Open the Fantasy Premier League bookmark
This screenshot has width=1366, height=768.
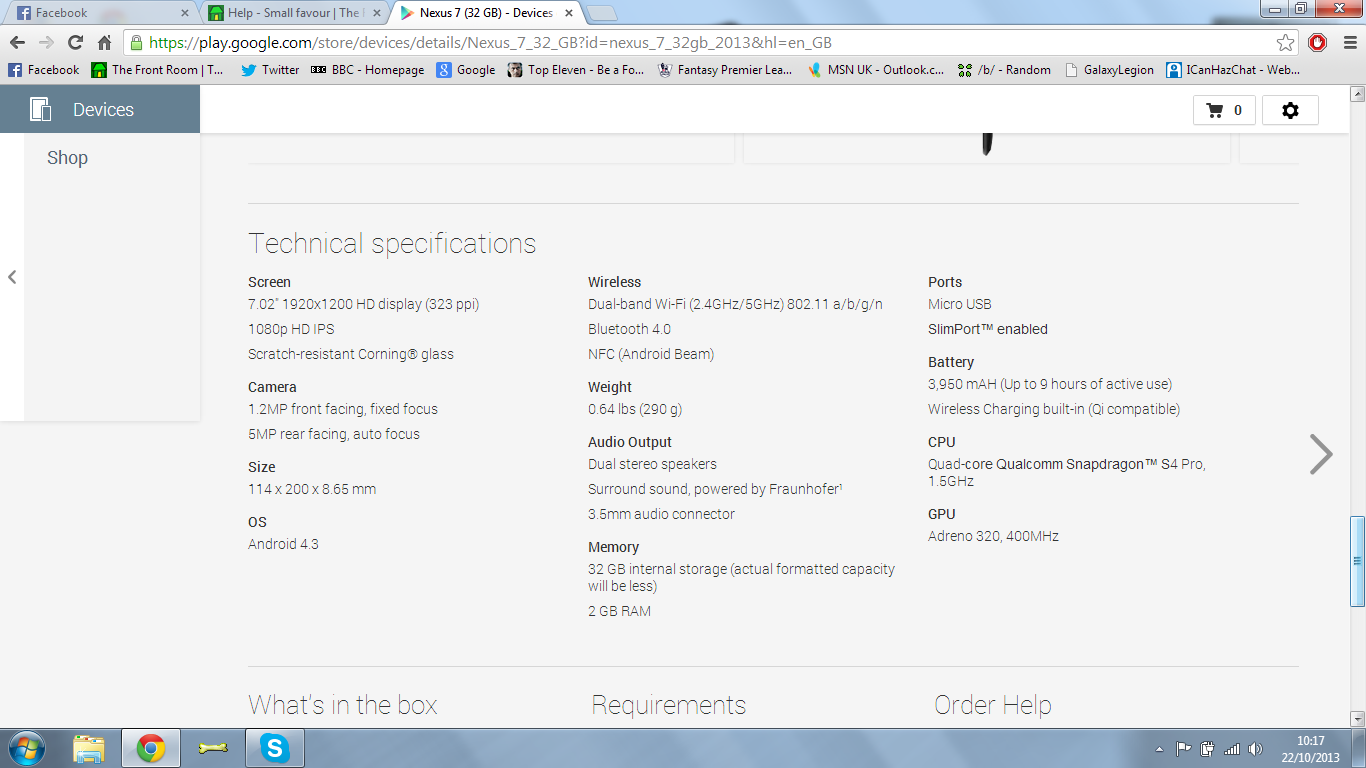725,70
